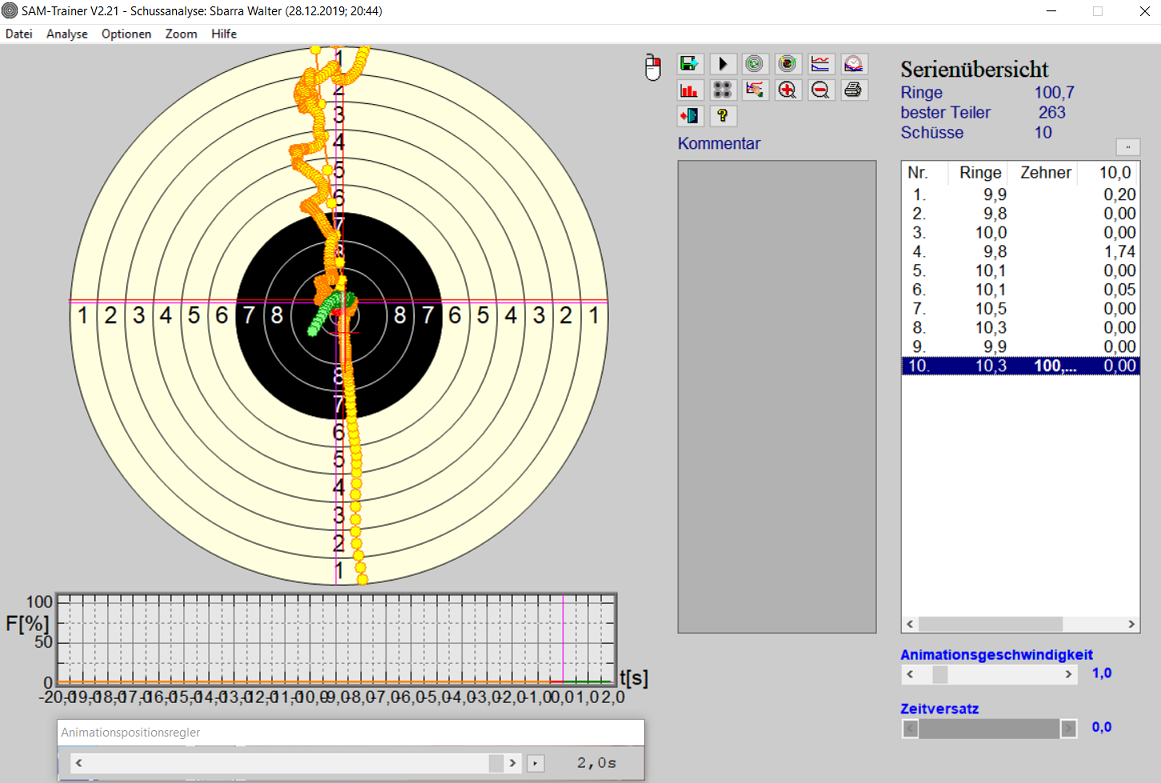The image size is (1161, 783).
Task: Click the clock time curve chart icon
Action: pyautogui.click(x=853, y=63)
